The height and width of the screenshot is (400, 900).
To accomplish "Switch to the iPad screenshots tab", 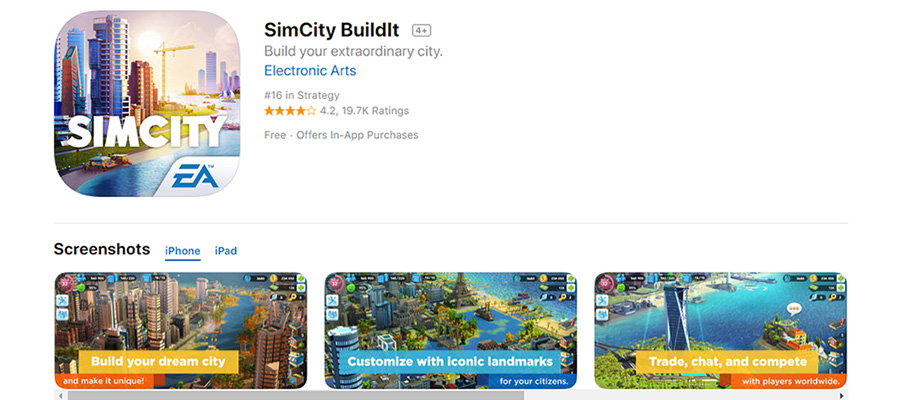I will (x=226, y=251).
